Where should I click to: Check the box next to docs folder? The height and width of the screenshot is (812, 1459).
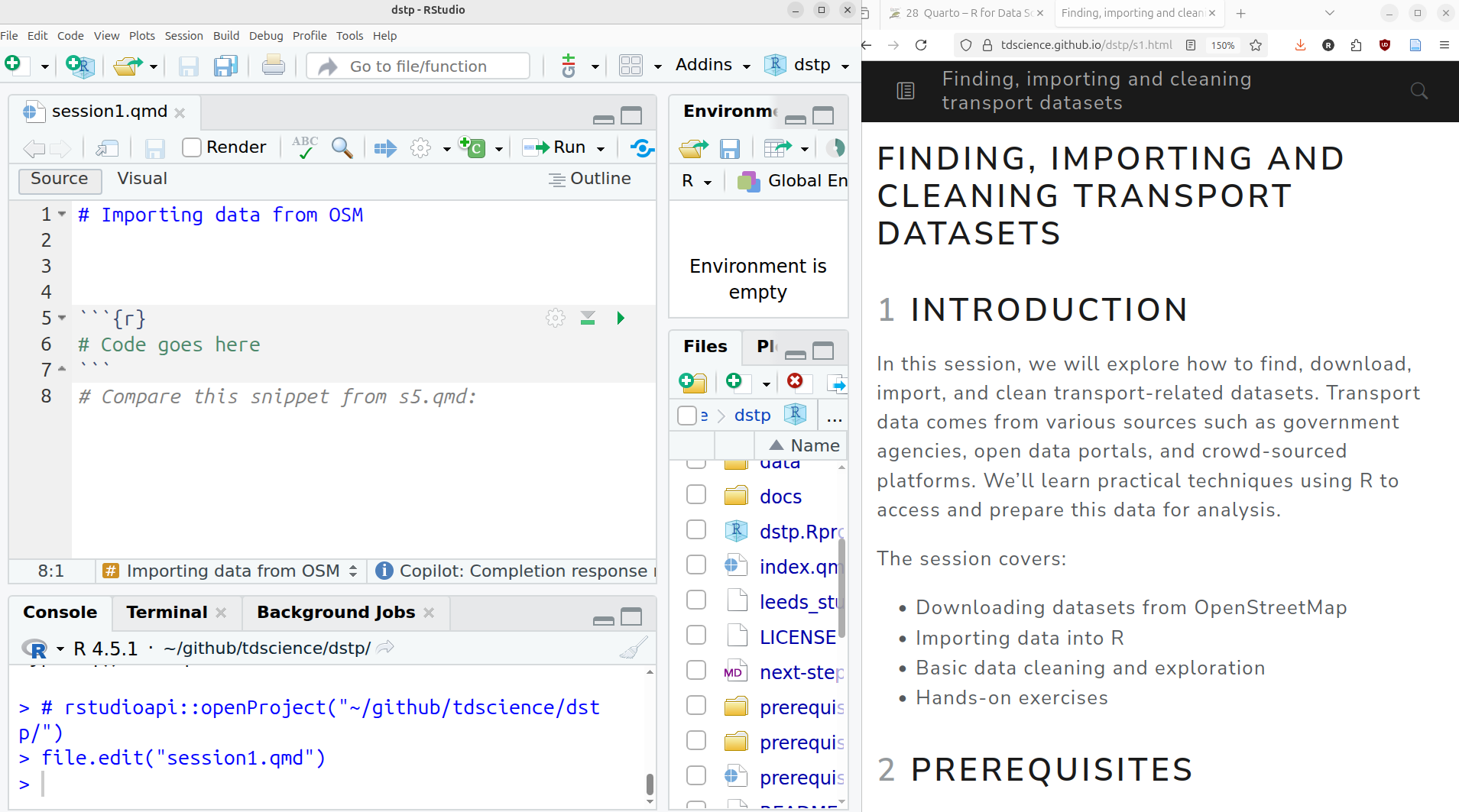[695, 495]
